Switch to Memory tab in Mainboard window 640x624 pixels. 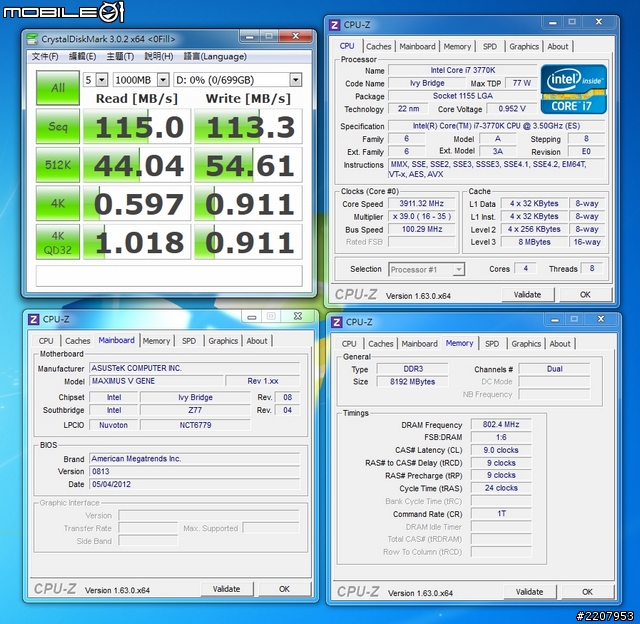(x=156, y=341)
